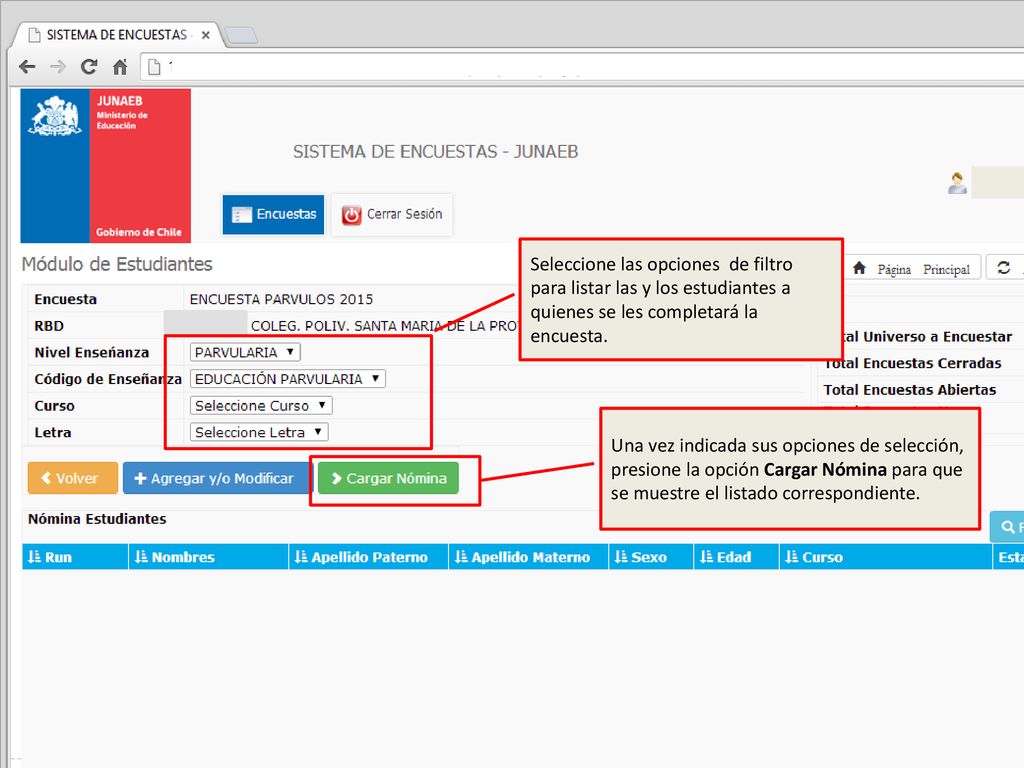Screen dimensions: 1024x768
Task: Open a new browser tab
Action: [x=241, y=35]
